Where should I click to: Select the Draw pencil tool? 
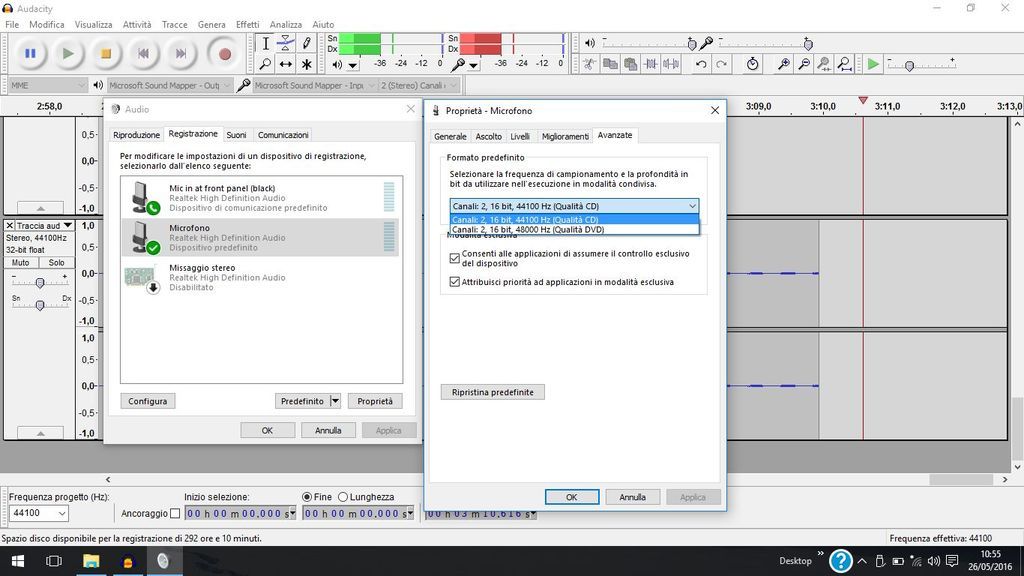[x=307, y=43]
